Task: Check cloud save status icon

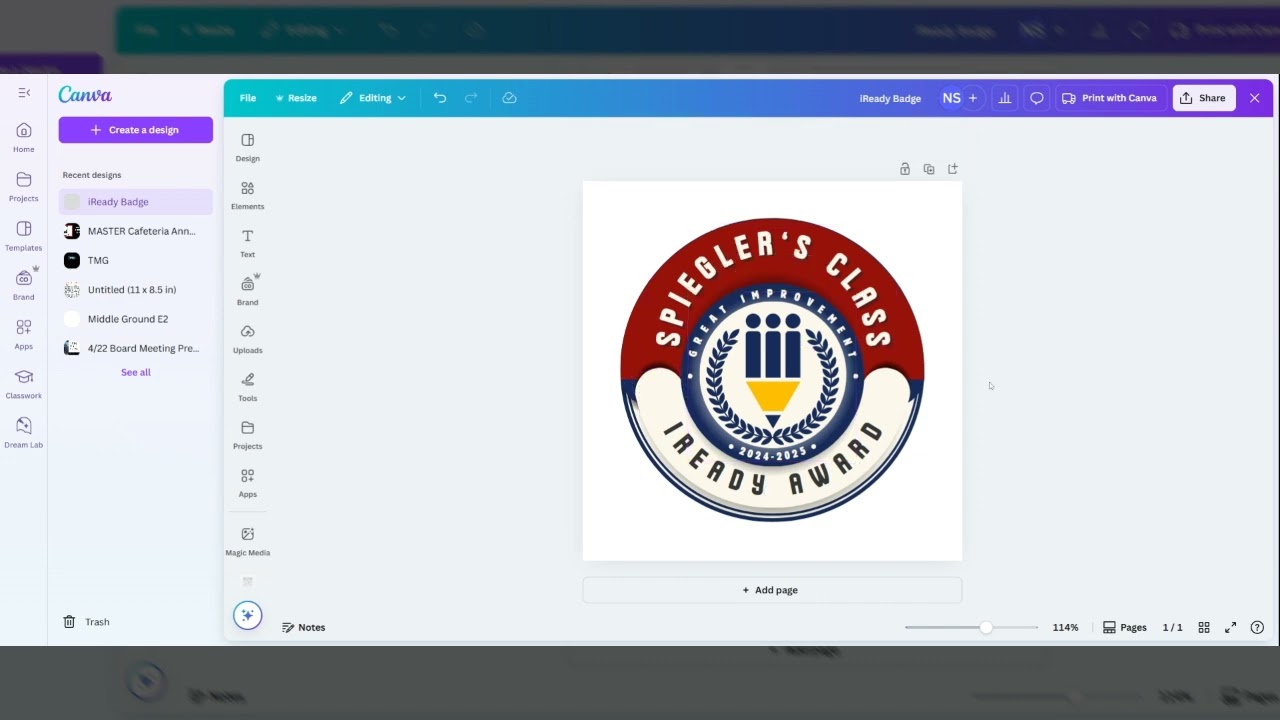Action: tap(509, 98)
